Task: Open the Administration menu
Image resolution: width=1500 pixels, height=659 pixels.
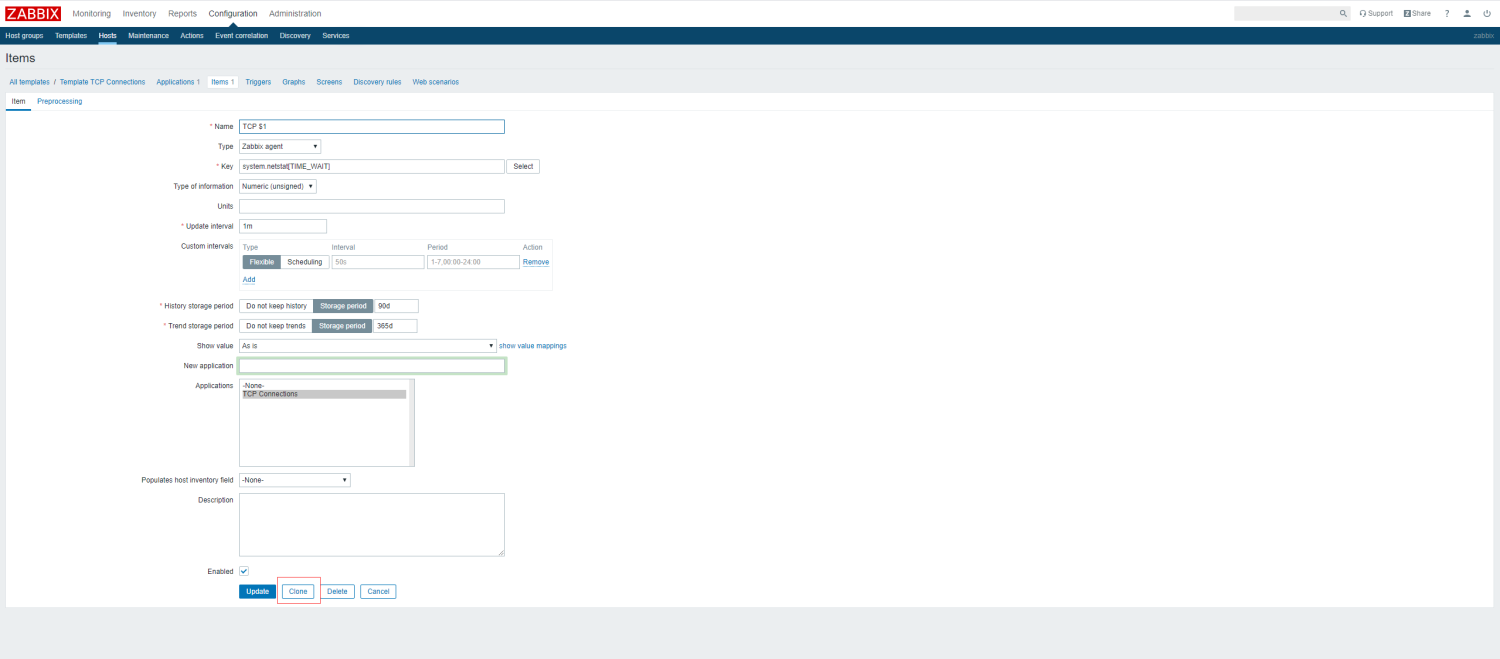Action: [295, 14]
